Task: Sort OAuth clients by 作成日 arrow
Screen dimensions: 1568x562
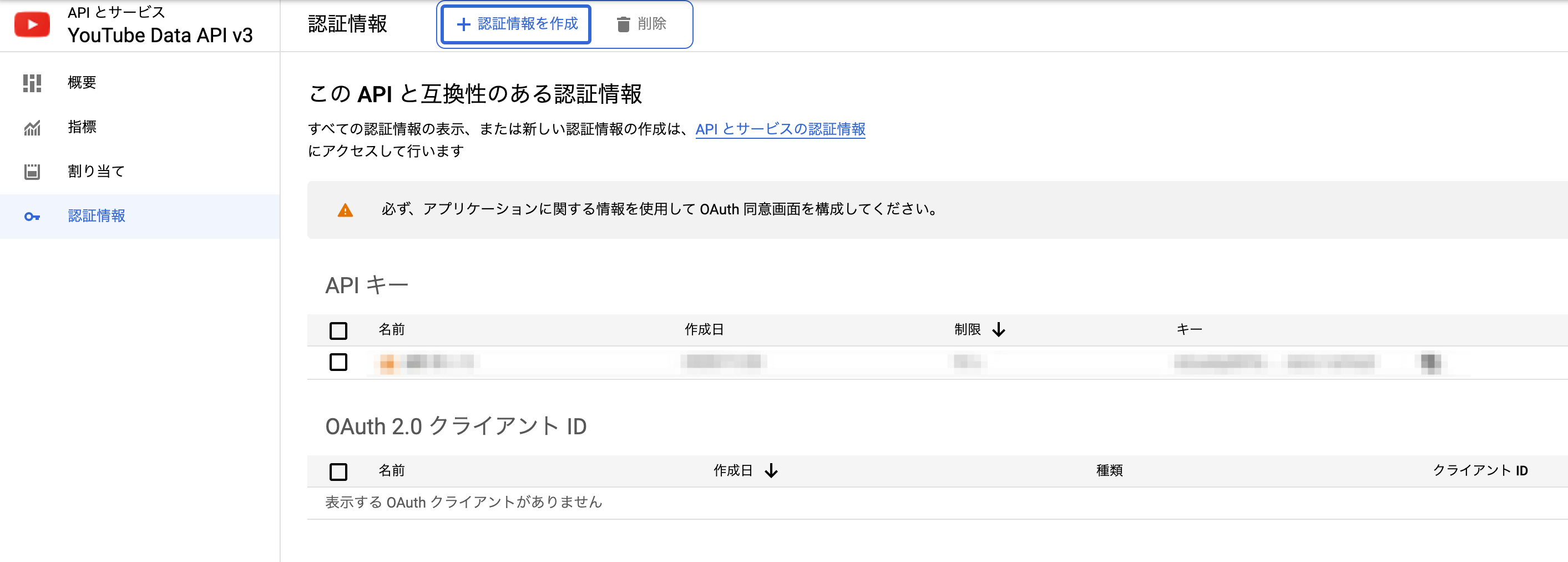Action: click(771, 470)
